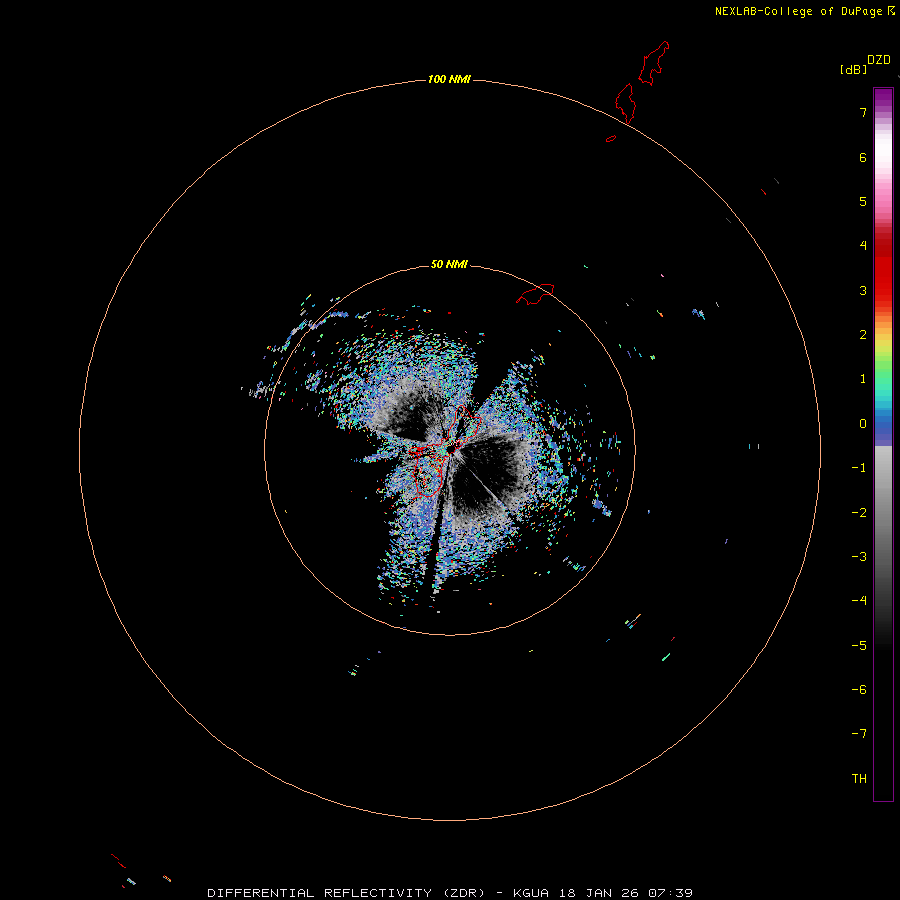
Task: Select the 2 value on dB scale
Action: coord(863,335)
